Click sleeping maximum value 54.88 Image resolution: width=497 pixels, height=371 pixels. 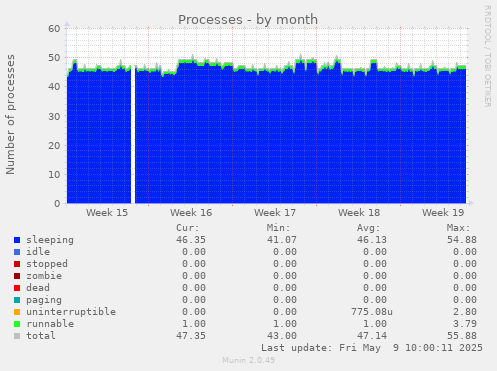(462, 240)
